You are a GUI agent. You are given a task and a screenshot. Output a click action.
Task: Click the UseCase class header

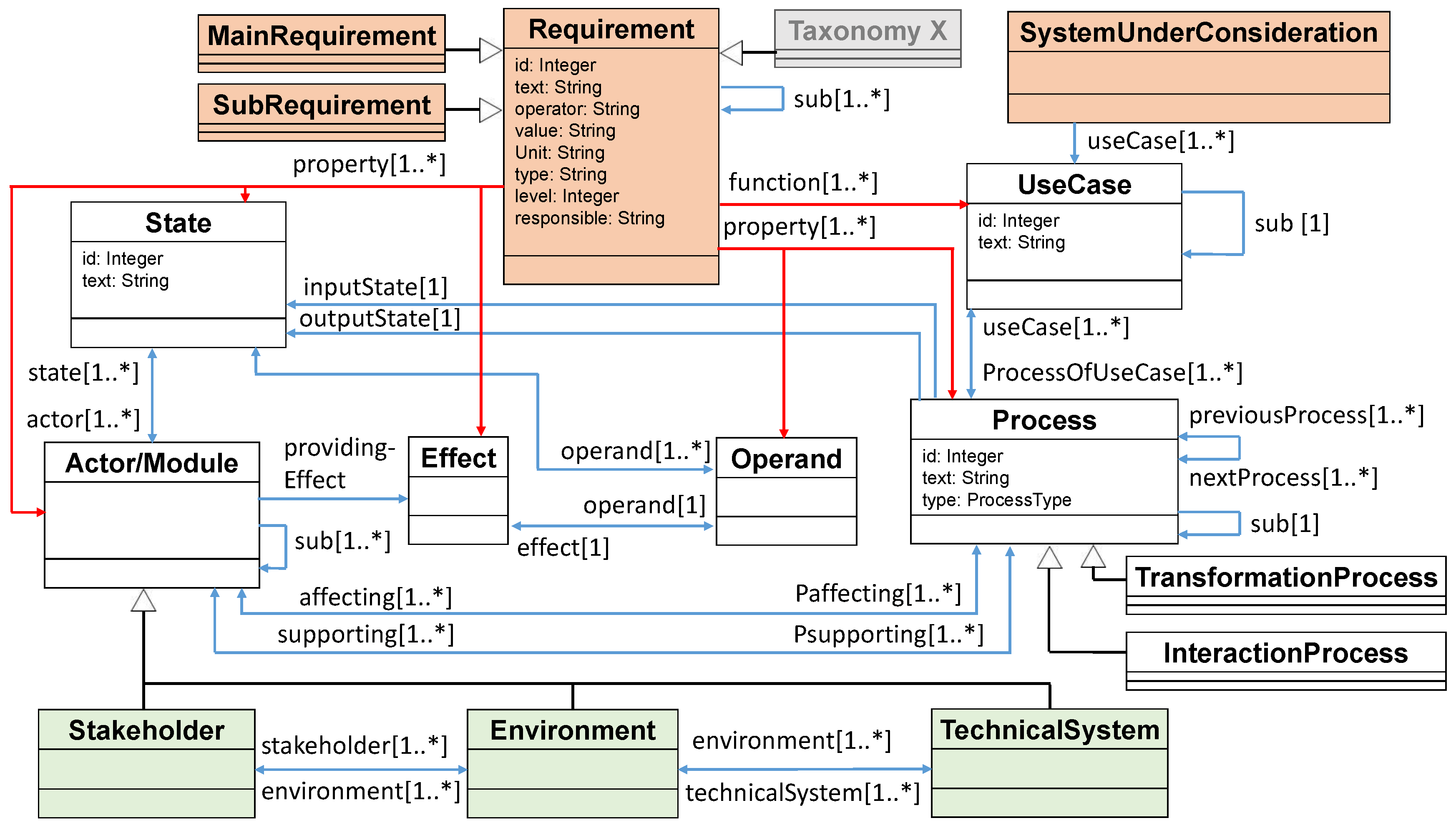[1074, 184]
